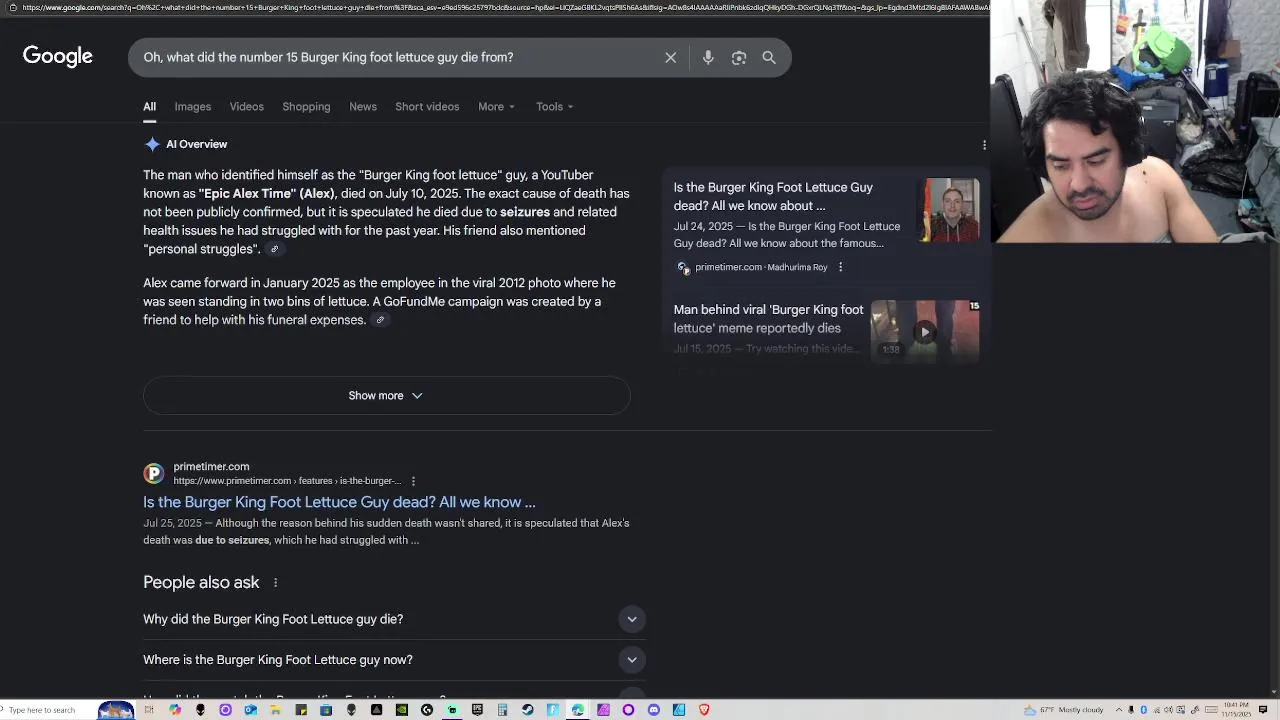Open the More dropdown in search filters
This screenshot has width=1280, height=720.
tap(496, 107)
